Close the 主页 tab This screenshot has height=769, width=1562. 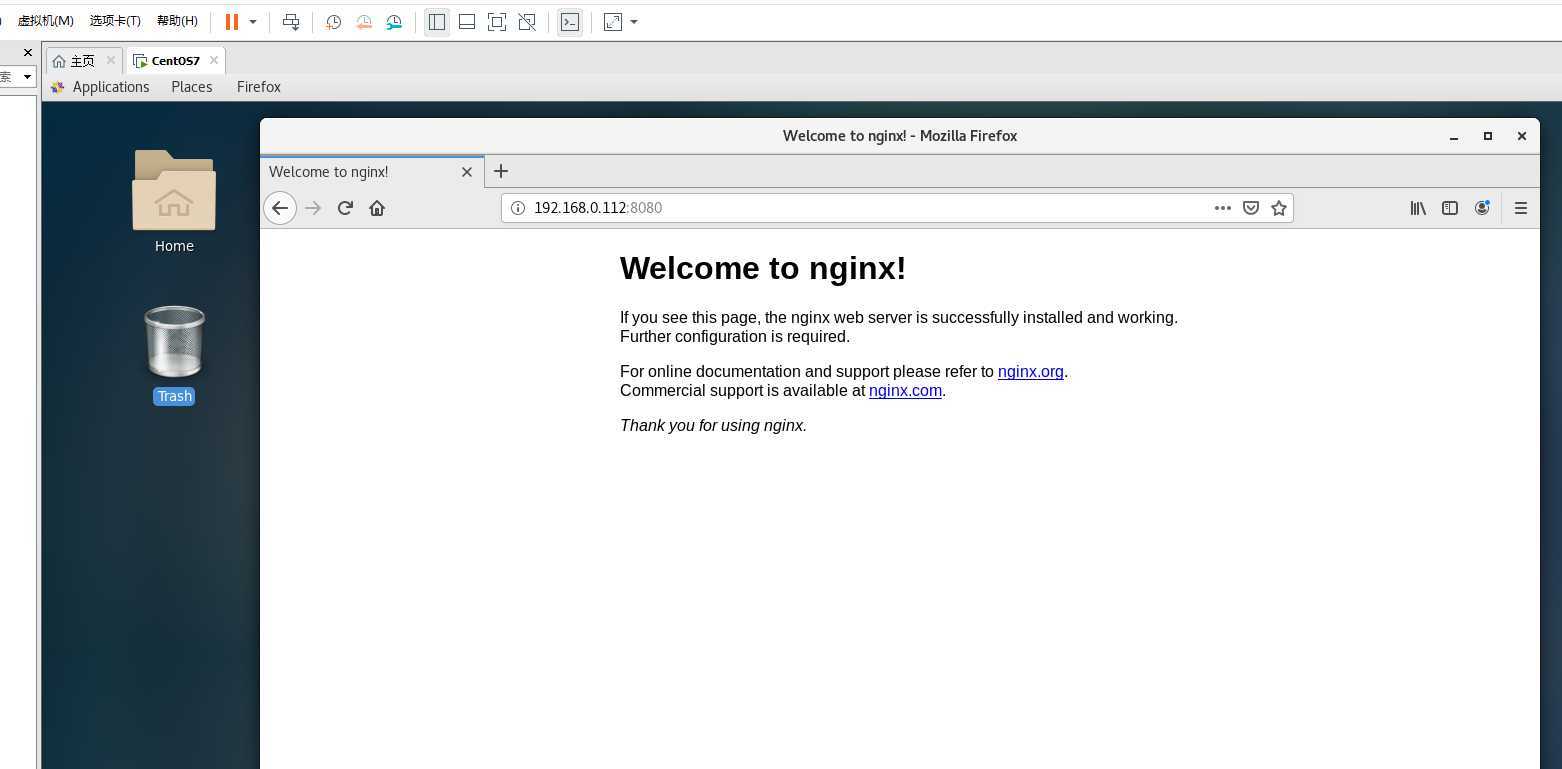[x=111, y=61]
